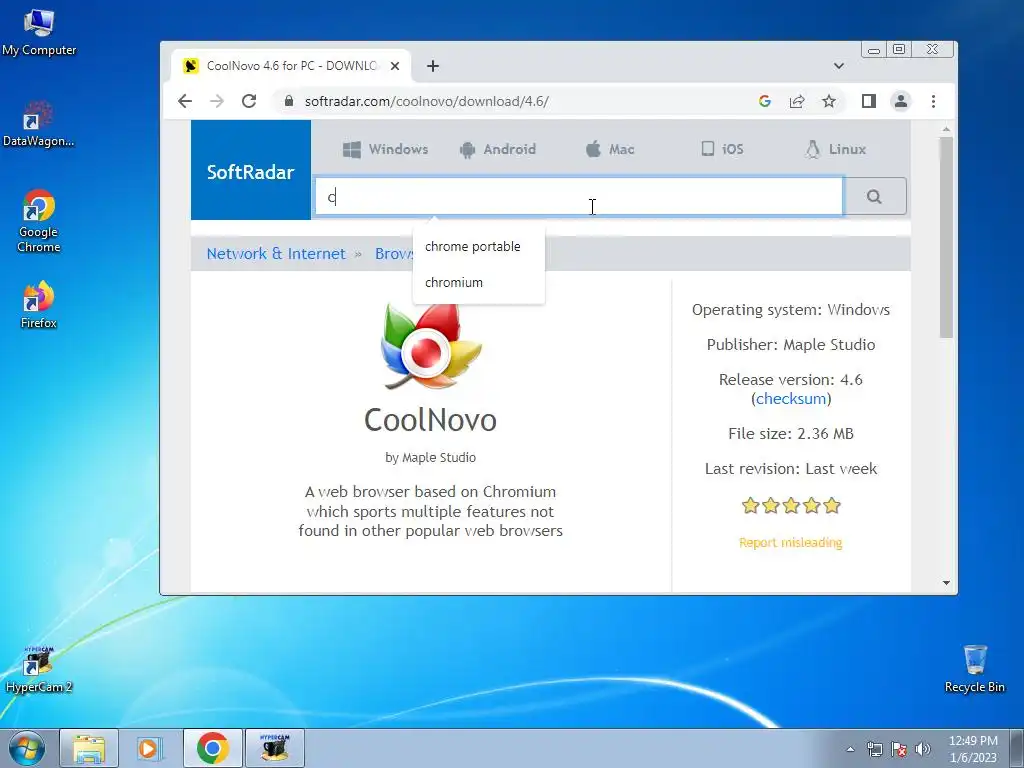
Task: Open File Explorer from taskbar
Action: click(x=89, y=748)
